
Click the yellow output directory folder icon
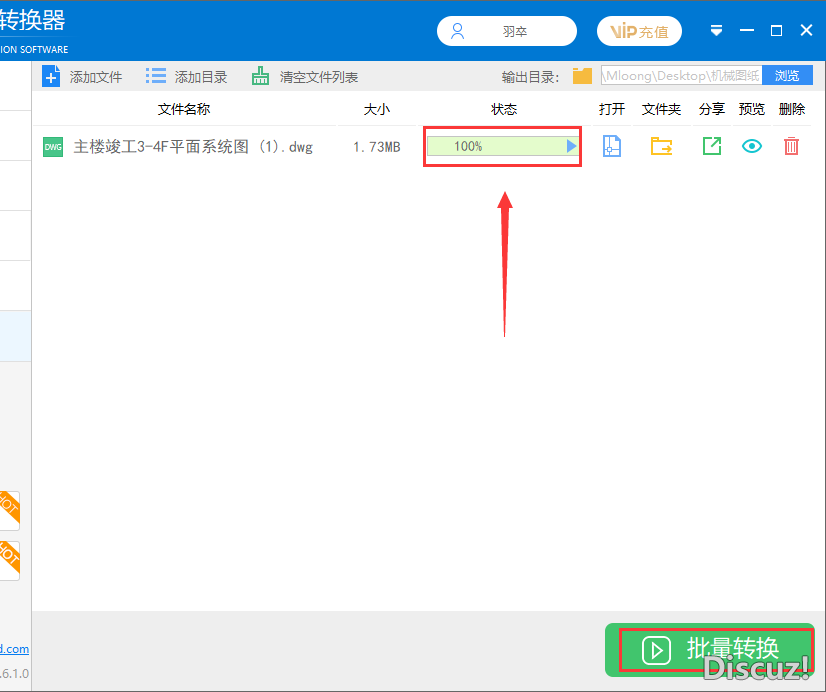pos(582,76)
